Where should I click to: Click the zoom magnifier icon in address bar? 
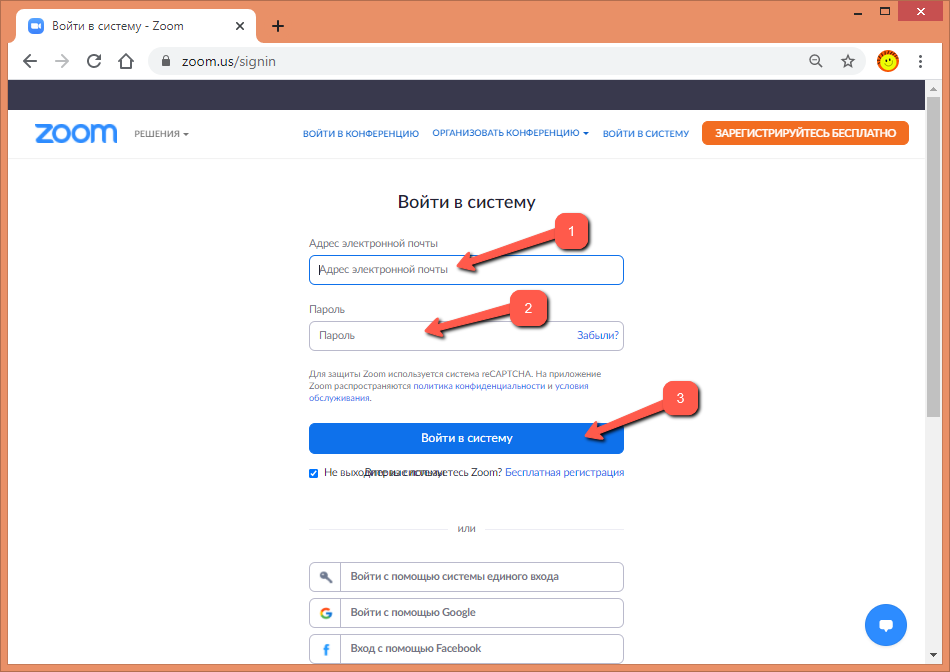point(816,61)
